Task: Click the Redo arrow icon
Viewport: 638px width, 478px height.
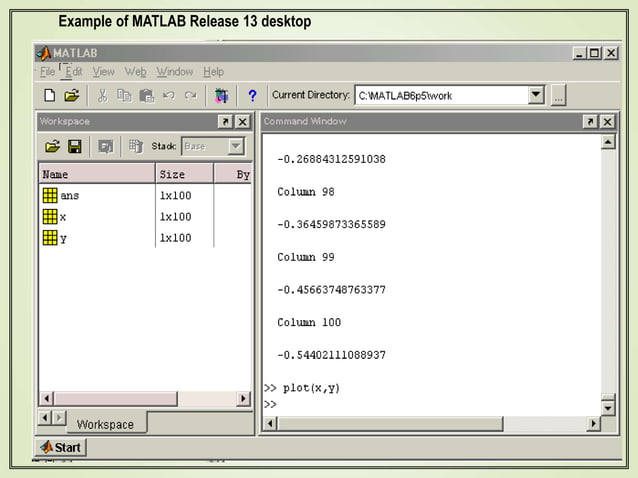Action: coord(190,96)
